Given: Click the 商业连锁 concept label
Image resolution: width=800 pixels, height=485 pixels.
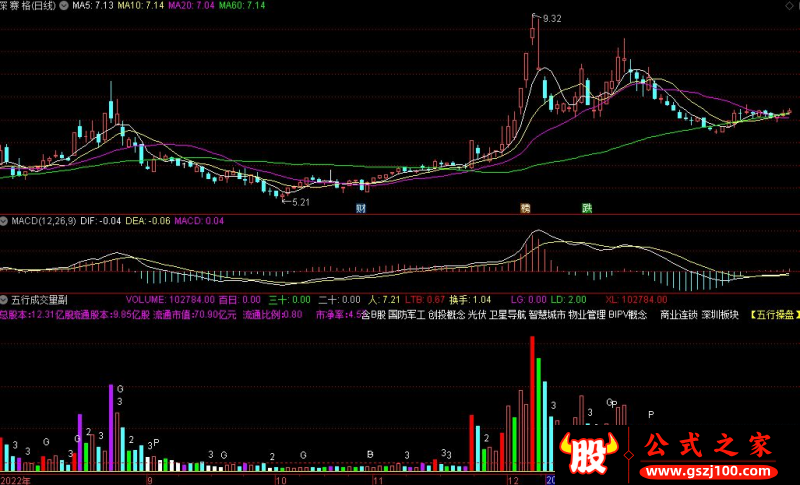Looking at the screenshot, I should [x=679, y=315].
